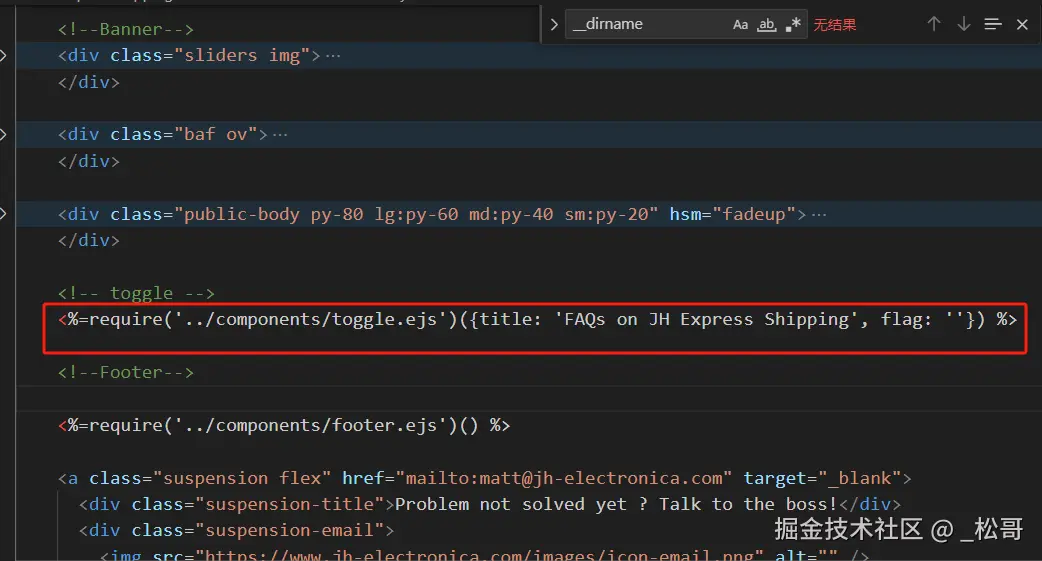Toggle Find in Selection icon
Screen dimensions: 1042x561
point(993,25)
